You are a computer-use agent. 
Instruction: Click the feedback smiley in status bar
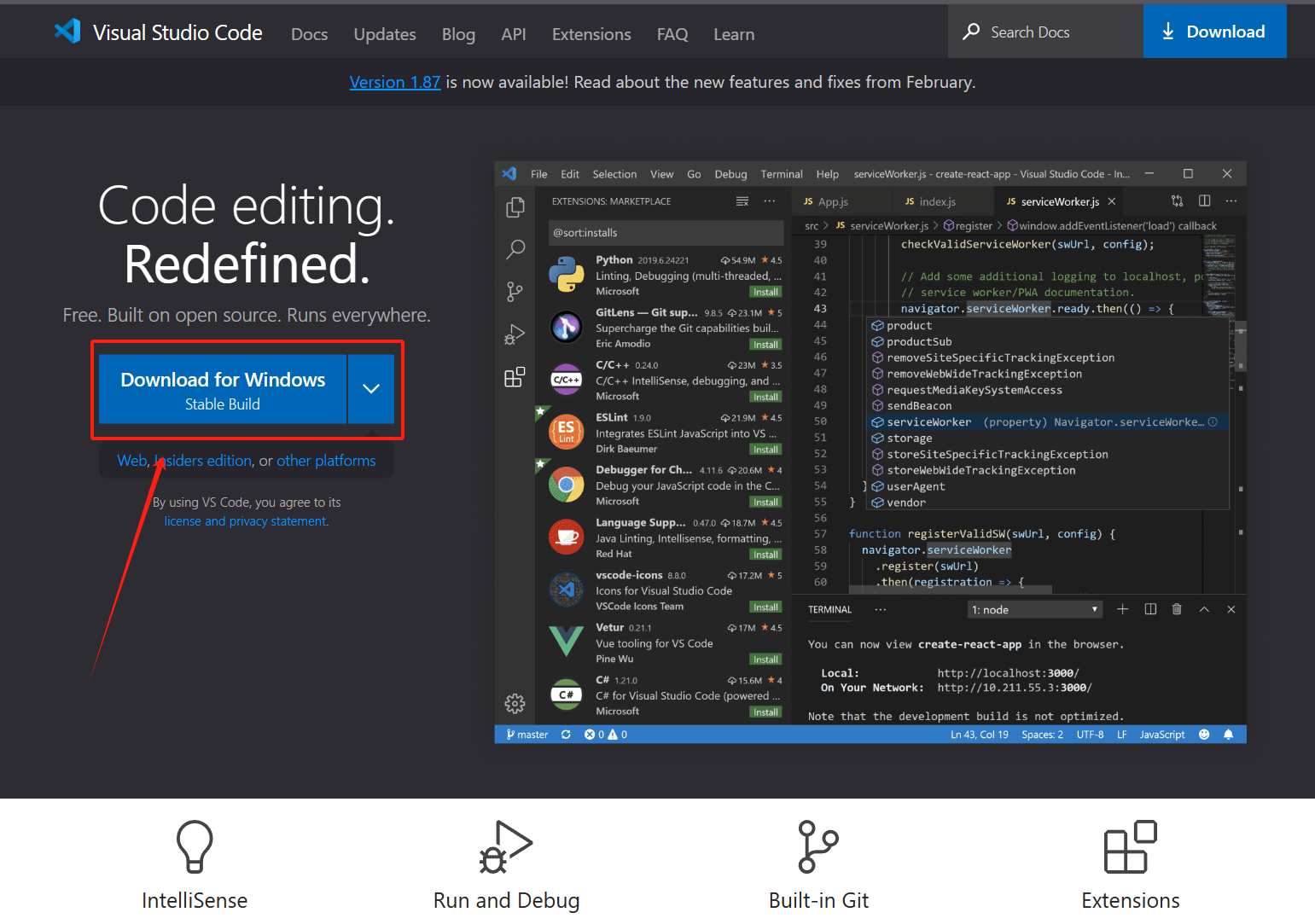pyautogui.click(x=1204, y=735)
